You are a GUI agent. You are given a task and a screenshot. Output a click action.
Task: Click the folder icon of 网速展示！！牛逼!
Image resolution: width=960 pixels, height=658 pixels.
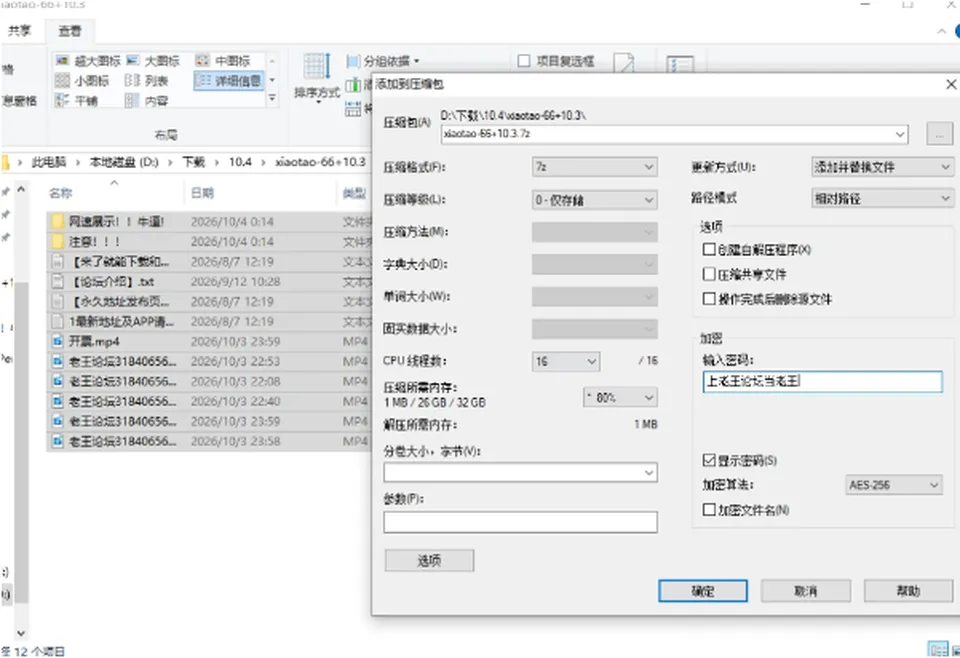coord(58,222)
